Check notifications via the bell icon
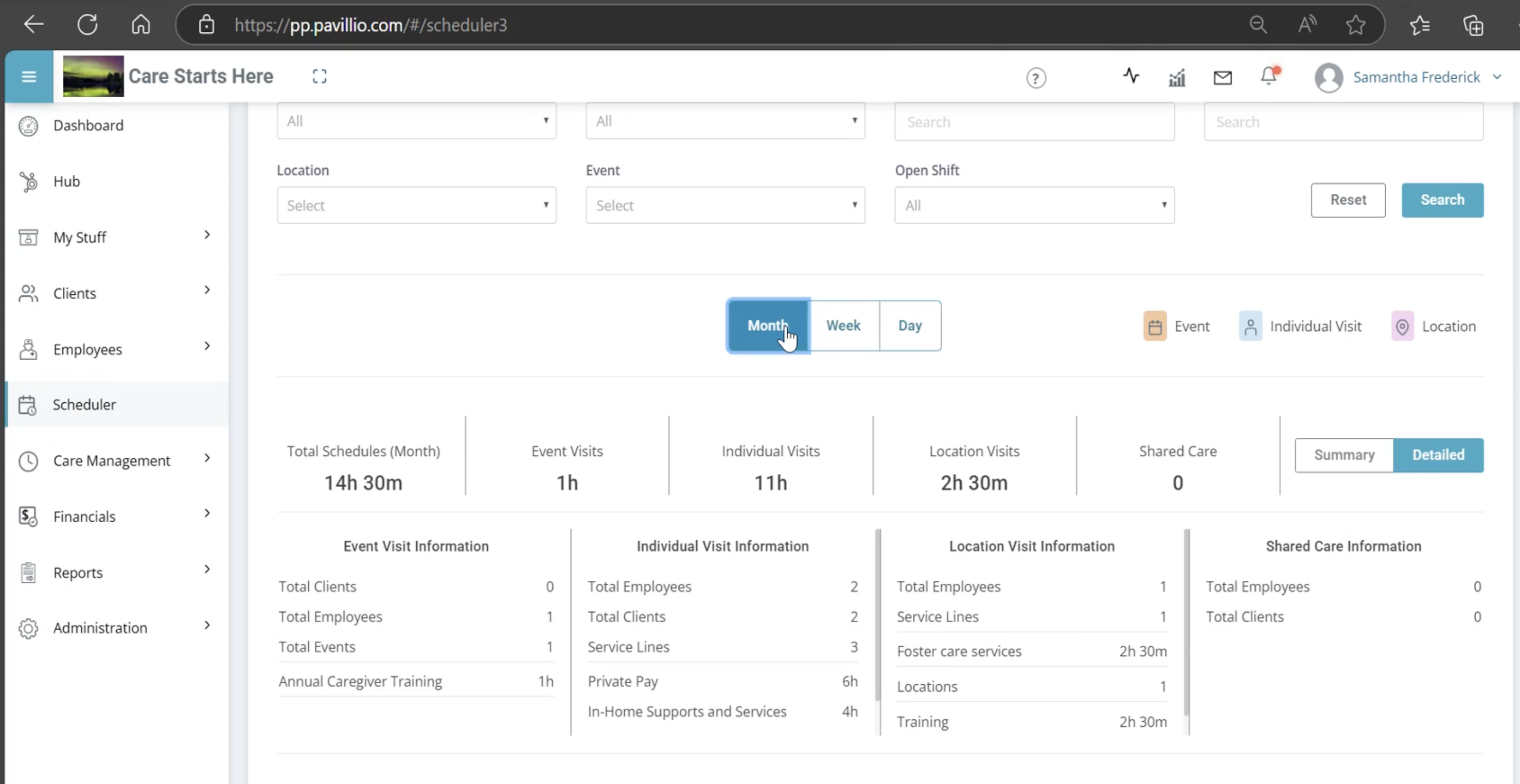Screen dimensions: 1520x784 1267,77
